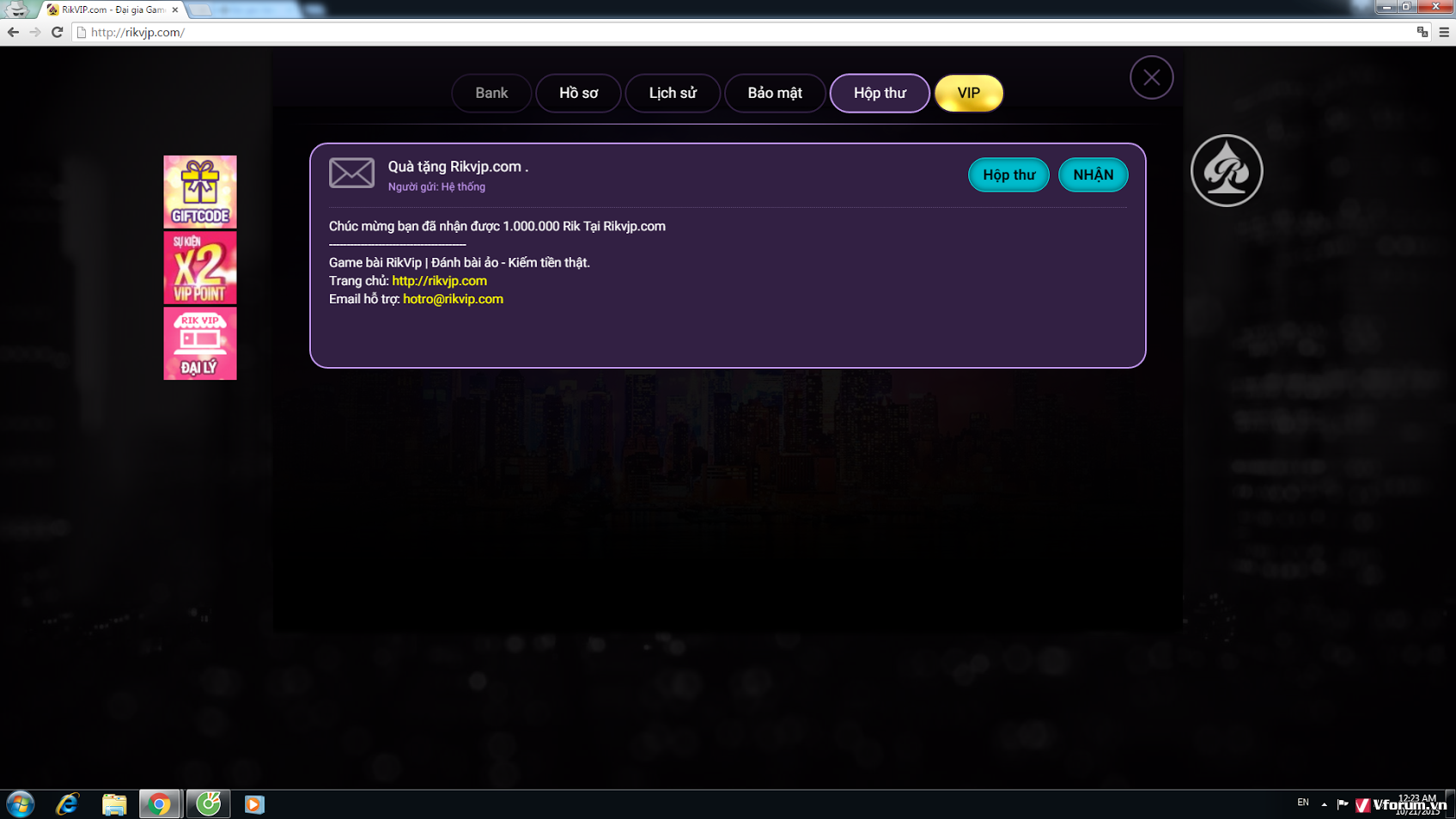Open the Giftcode promo icon
1456x819 pixels.
tap(200, 192)
